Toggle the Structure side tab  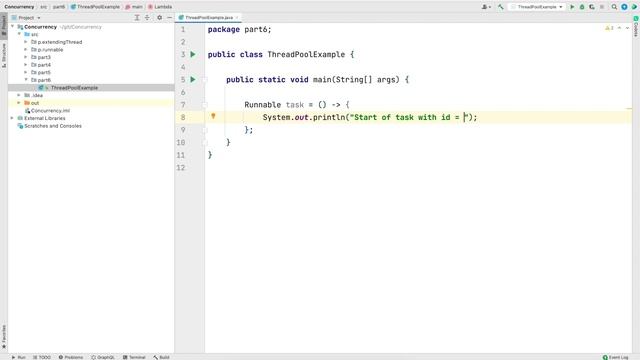point(4,55)
